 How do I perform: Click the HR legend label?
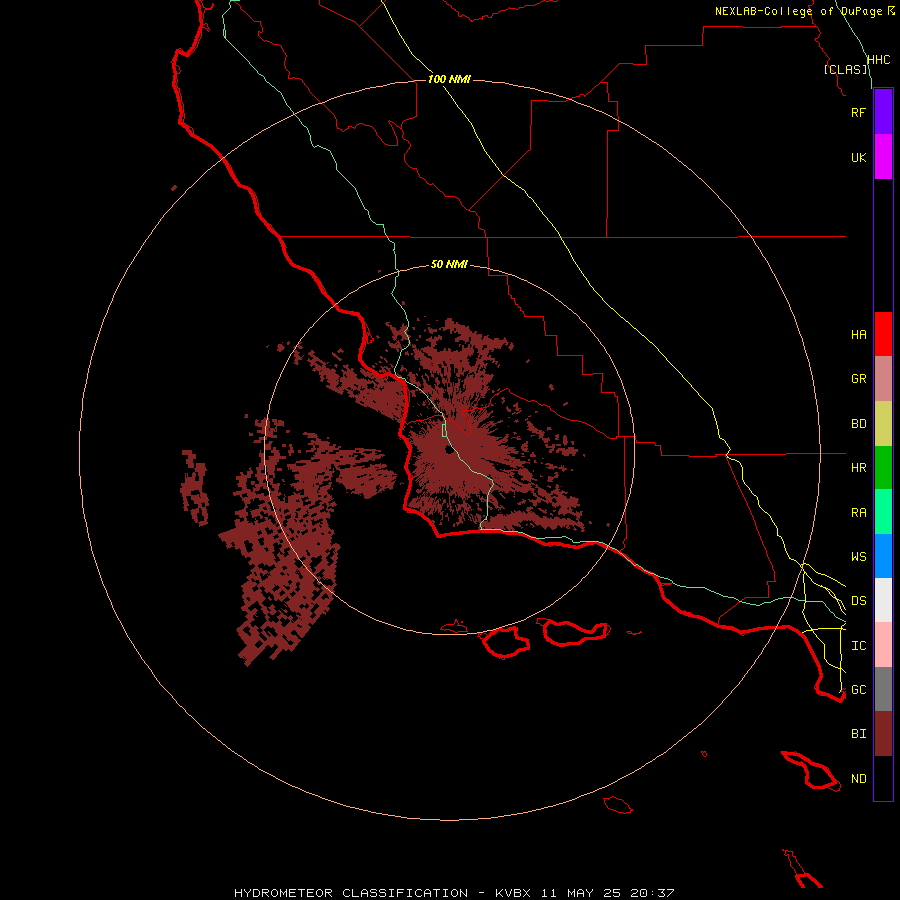tap(858, 468)
